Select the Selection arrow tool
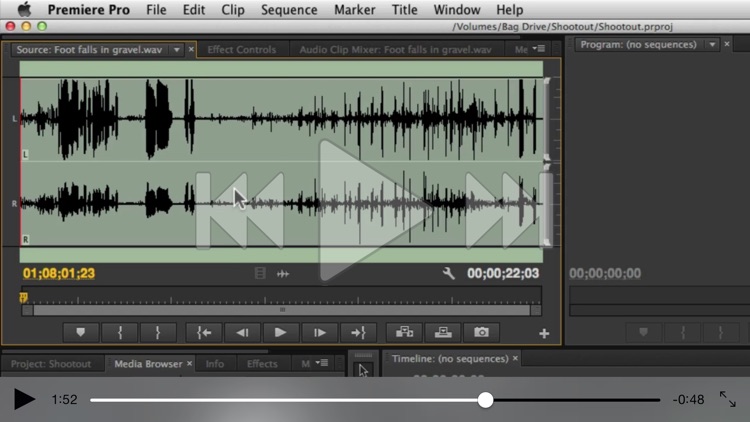The height and width of the screenshot is (422, 750). coord(364,370)
